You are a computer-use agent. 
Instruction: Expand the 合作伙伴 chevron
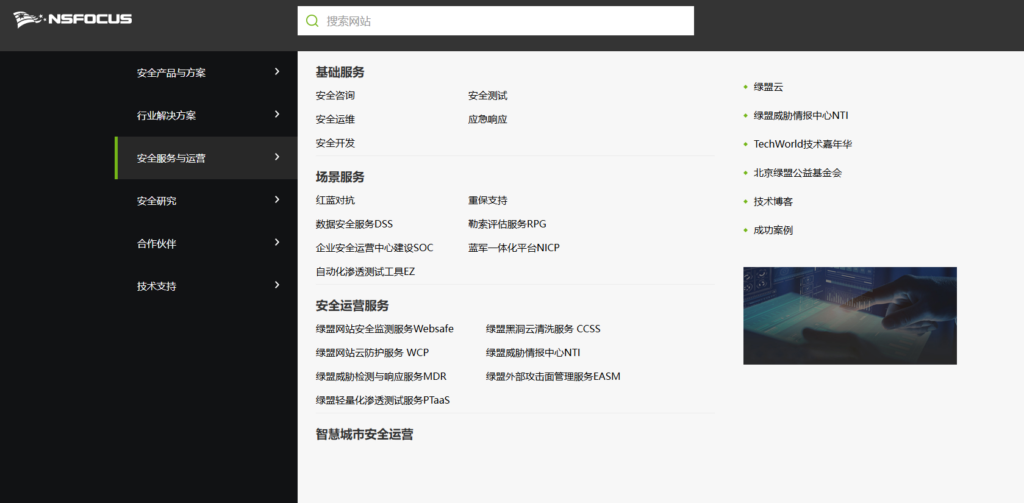pyautogui.click(x=277, y=242)
